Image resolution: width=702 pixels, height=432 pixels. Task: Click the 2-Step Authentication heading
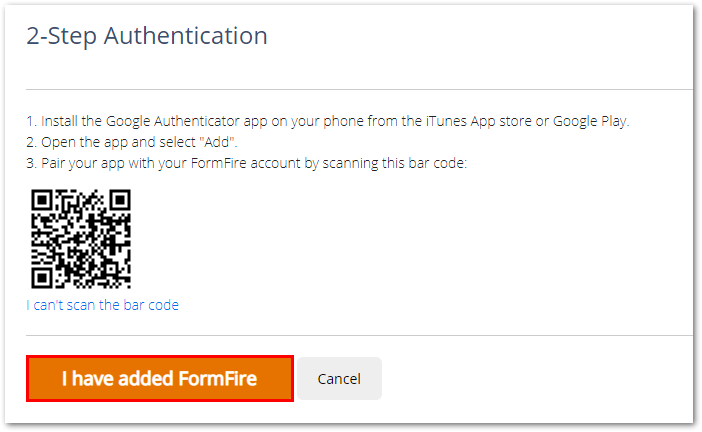coord(147,36)
